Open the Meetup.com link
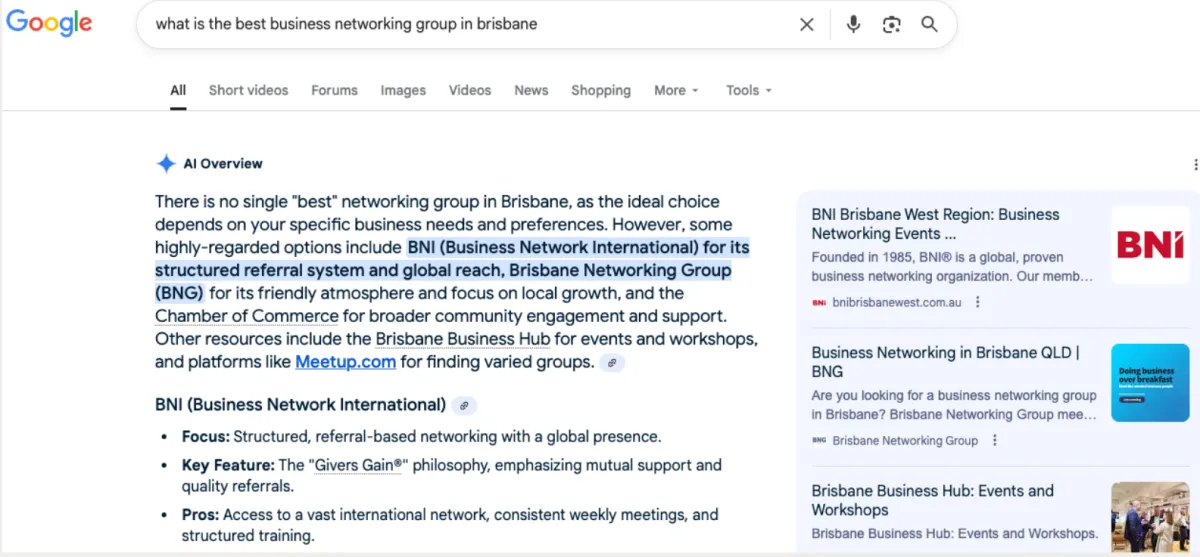The width and height of the screenshot is (1200, 557). tap(346, 362)
